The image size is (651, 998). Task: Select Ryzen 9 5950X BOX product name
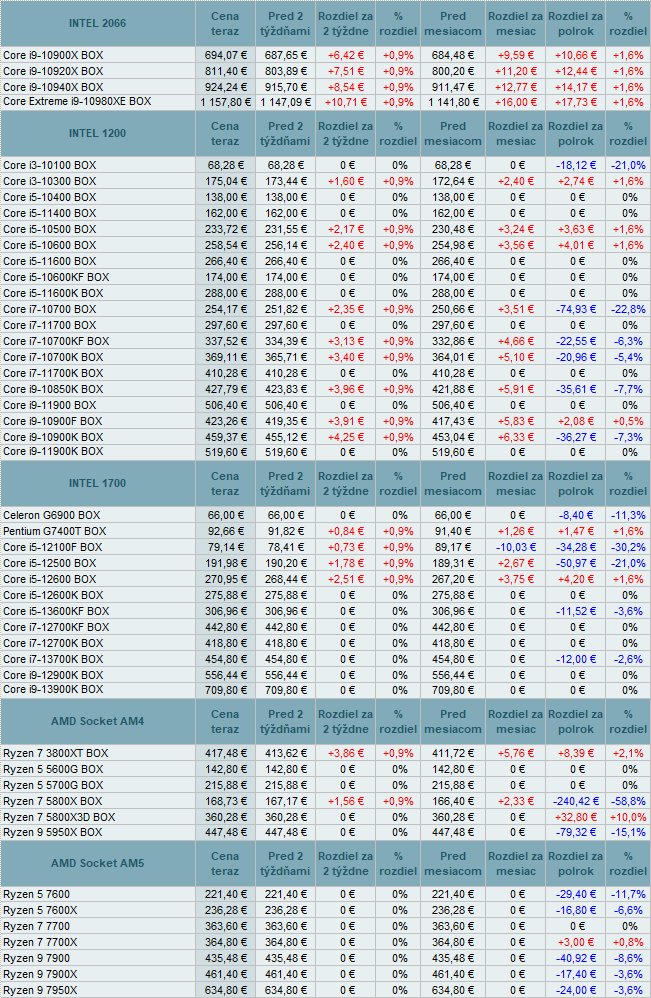coord(52,833)
